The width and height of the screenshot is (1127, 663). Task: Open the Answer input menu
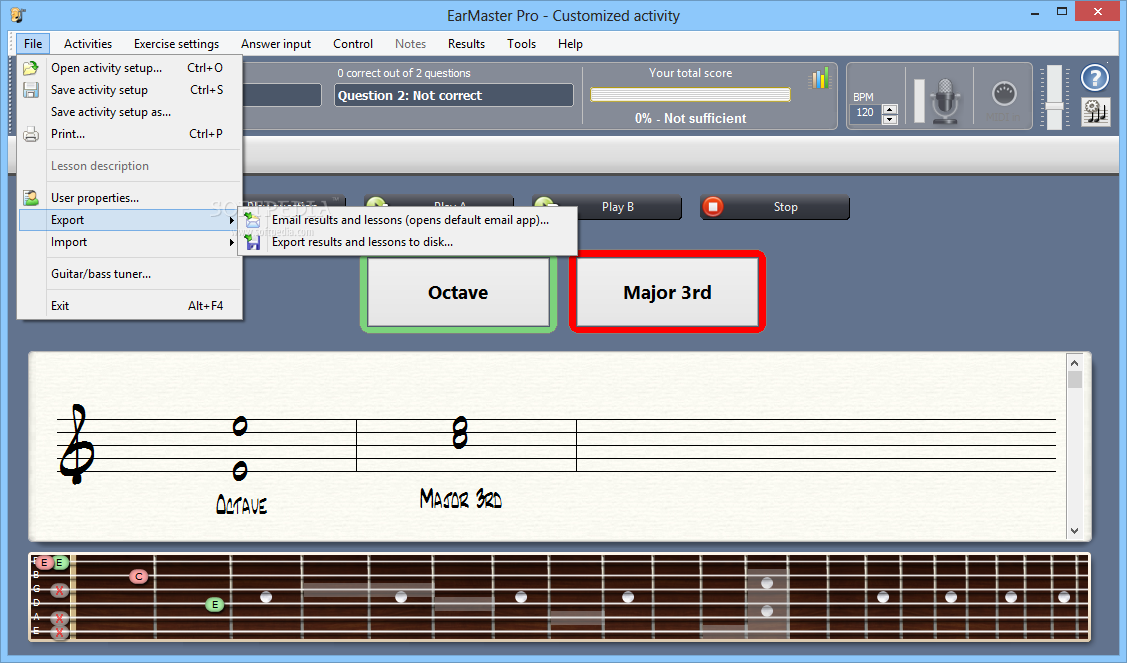pos(276,44)
